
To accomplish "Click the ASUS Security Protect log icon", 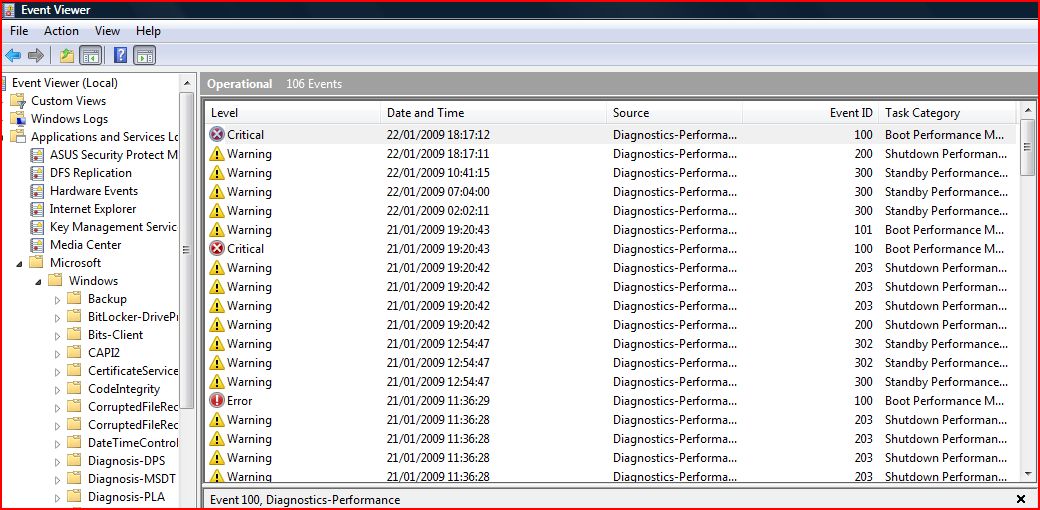I will click(38, 155).
